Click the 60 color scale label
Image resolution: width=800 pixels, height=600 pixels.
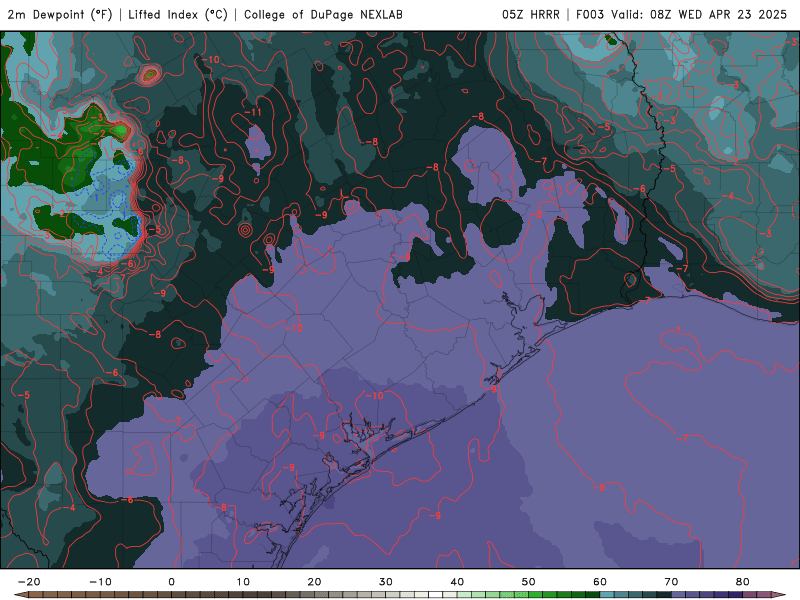point(600,582)
